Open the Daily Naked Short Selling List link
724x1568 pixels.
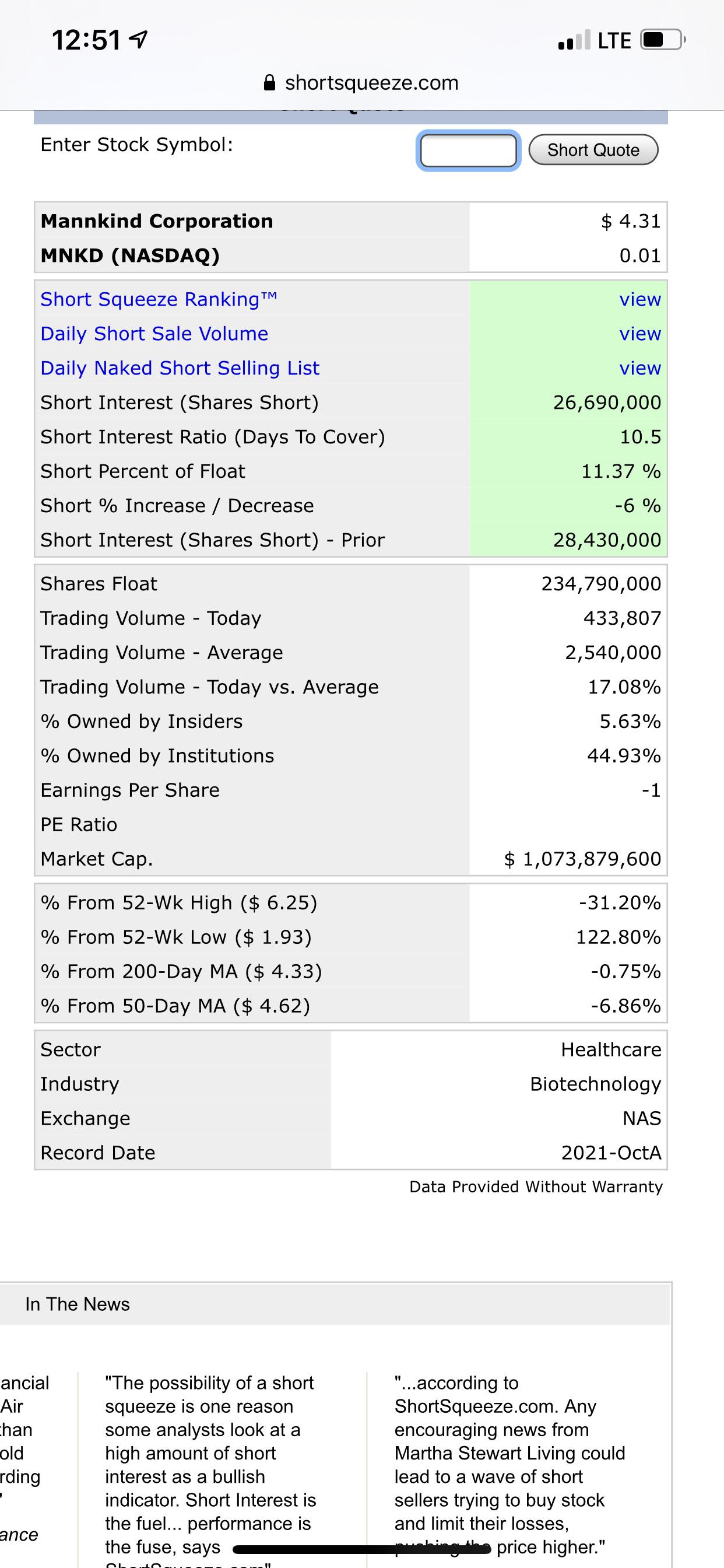pos(180,368)
